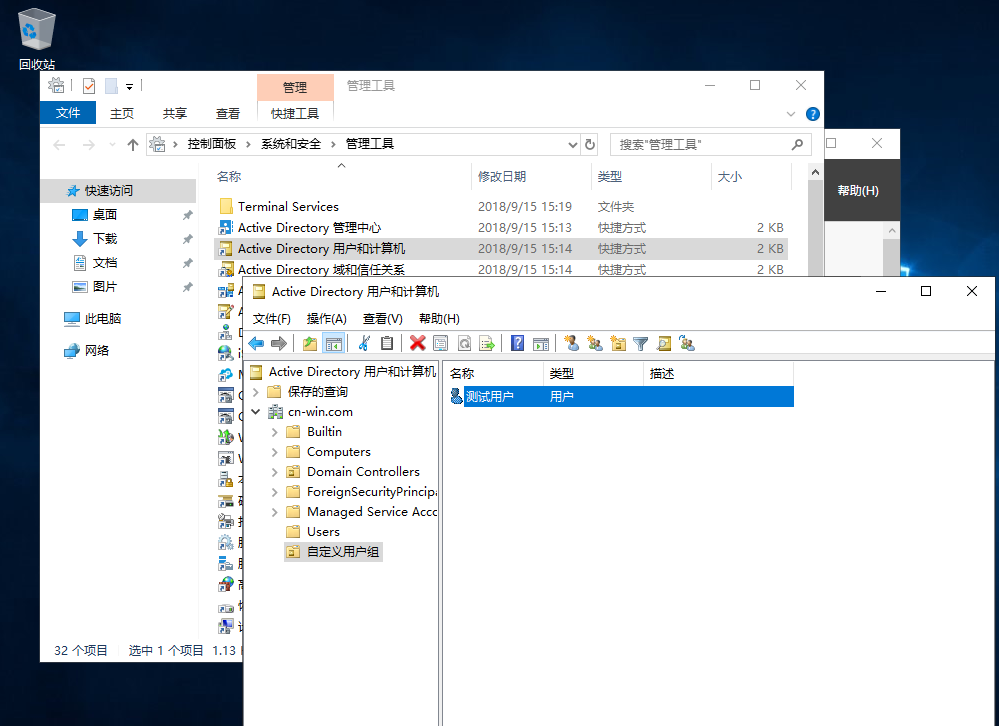Click the Cut scissors icon
999x726 pixels.
(x=364, y=344)
